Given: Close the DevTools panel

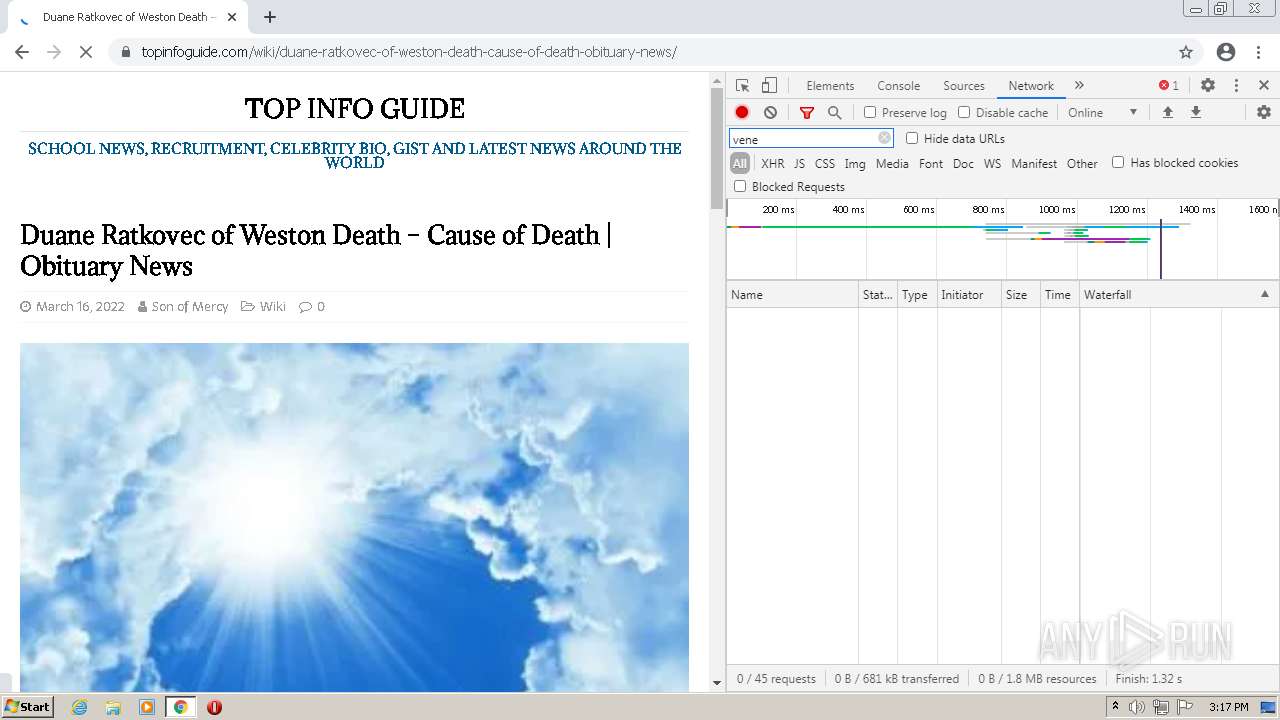Looking at the screenshot, I should click(x=1264, y=86).
